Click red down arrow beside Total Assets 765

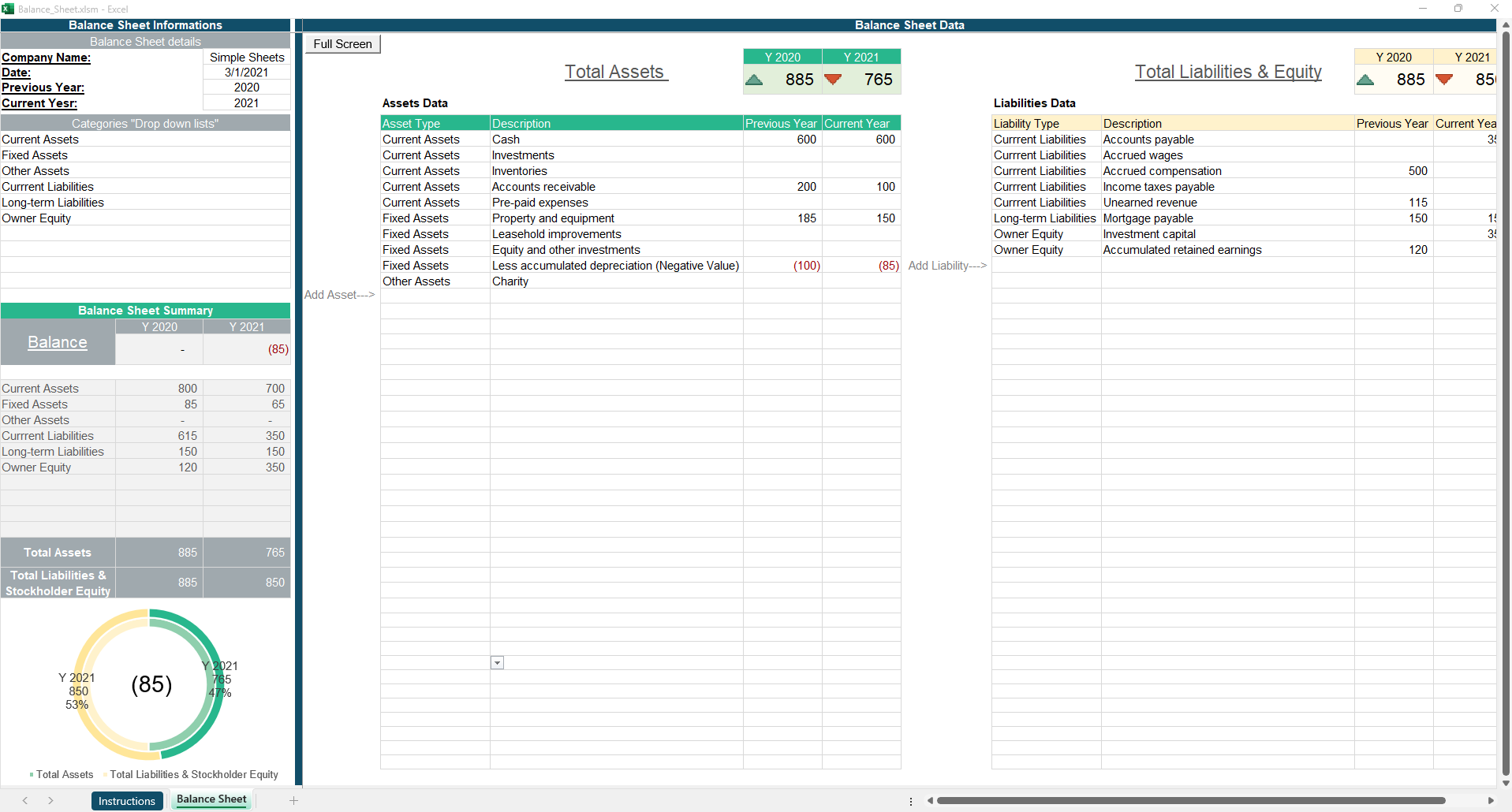[833, 80]
